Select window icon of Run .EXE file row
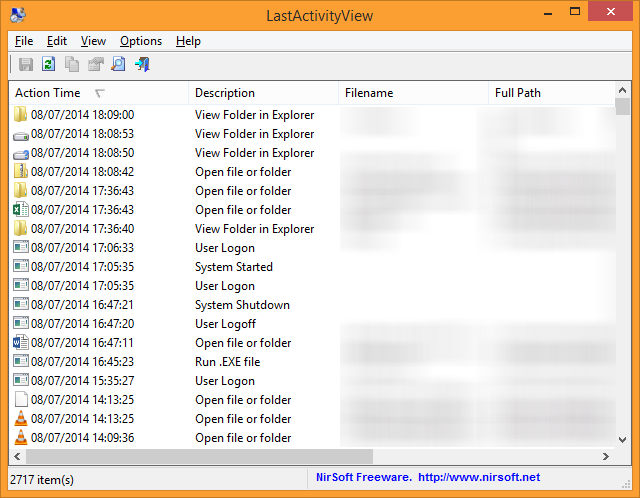Image resolution: width=640 pixels, height=498 pixels. click(20, 361)
